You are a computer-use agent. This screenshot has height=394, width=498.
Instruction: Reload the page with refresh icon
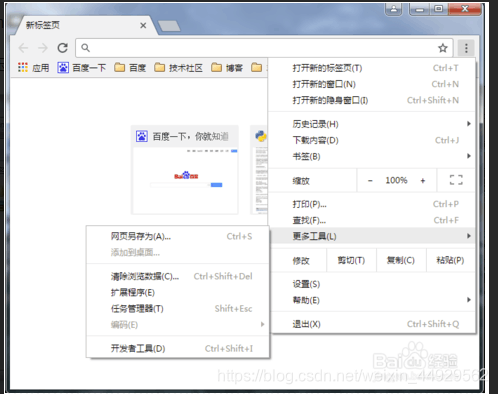point(62,48)
